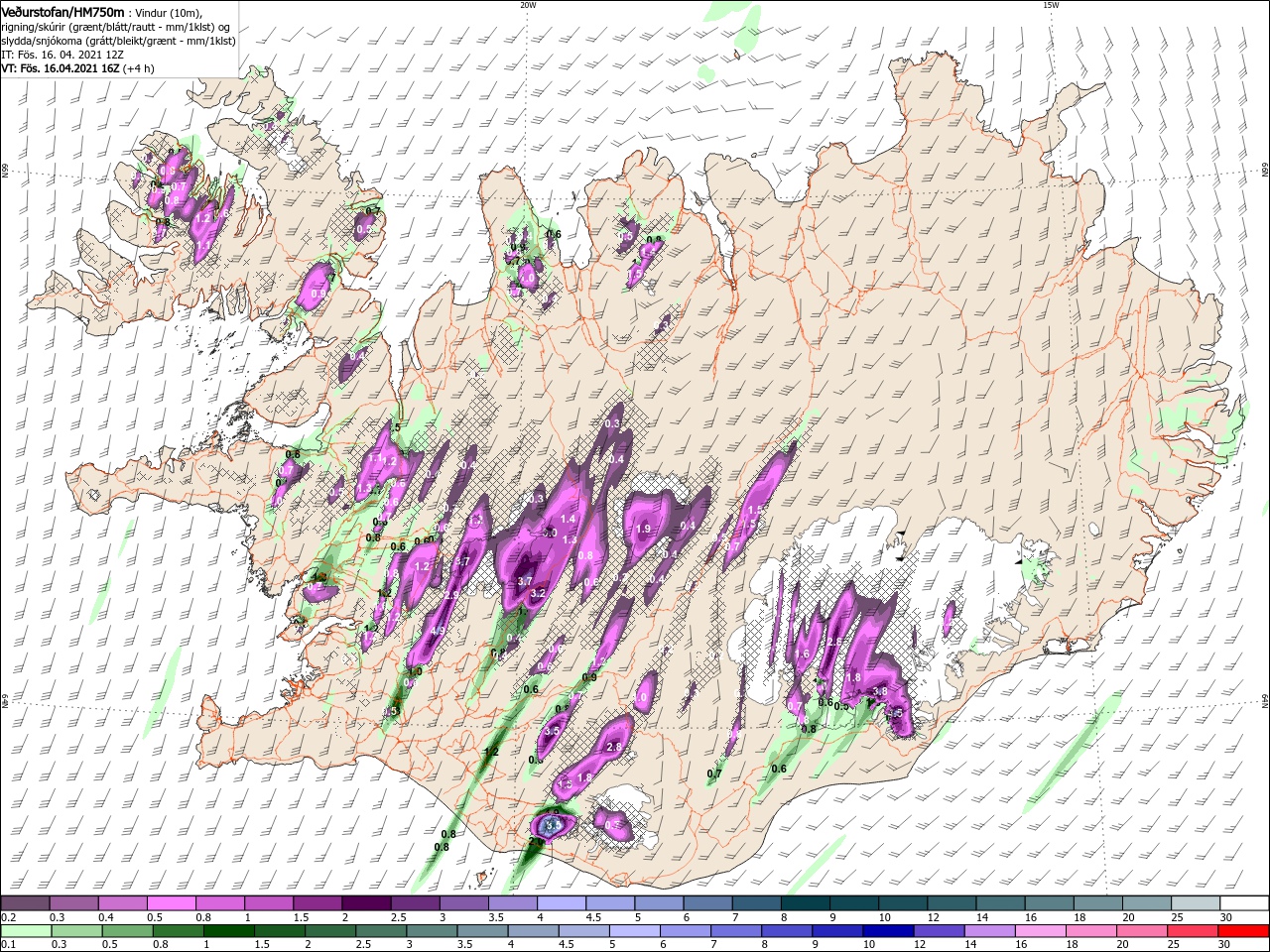Click the top legend swatch between 0.2 and 0.3
The height and width of the screenshot is (952, 1270).
[x=25, y=903]
